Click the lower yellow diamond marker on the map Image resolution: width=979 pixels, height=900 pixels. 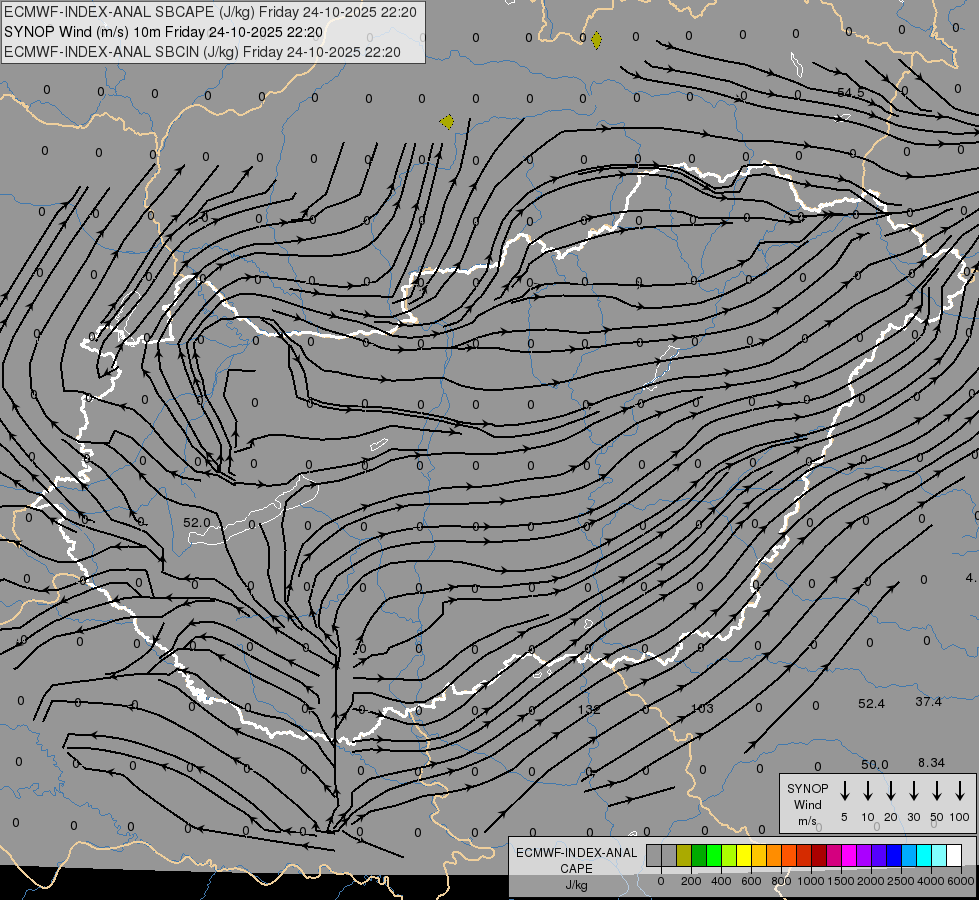click(x=446, y=122)
